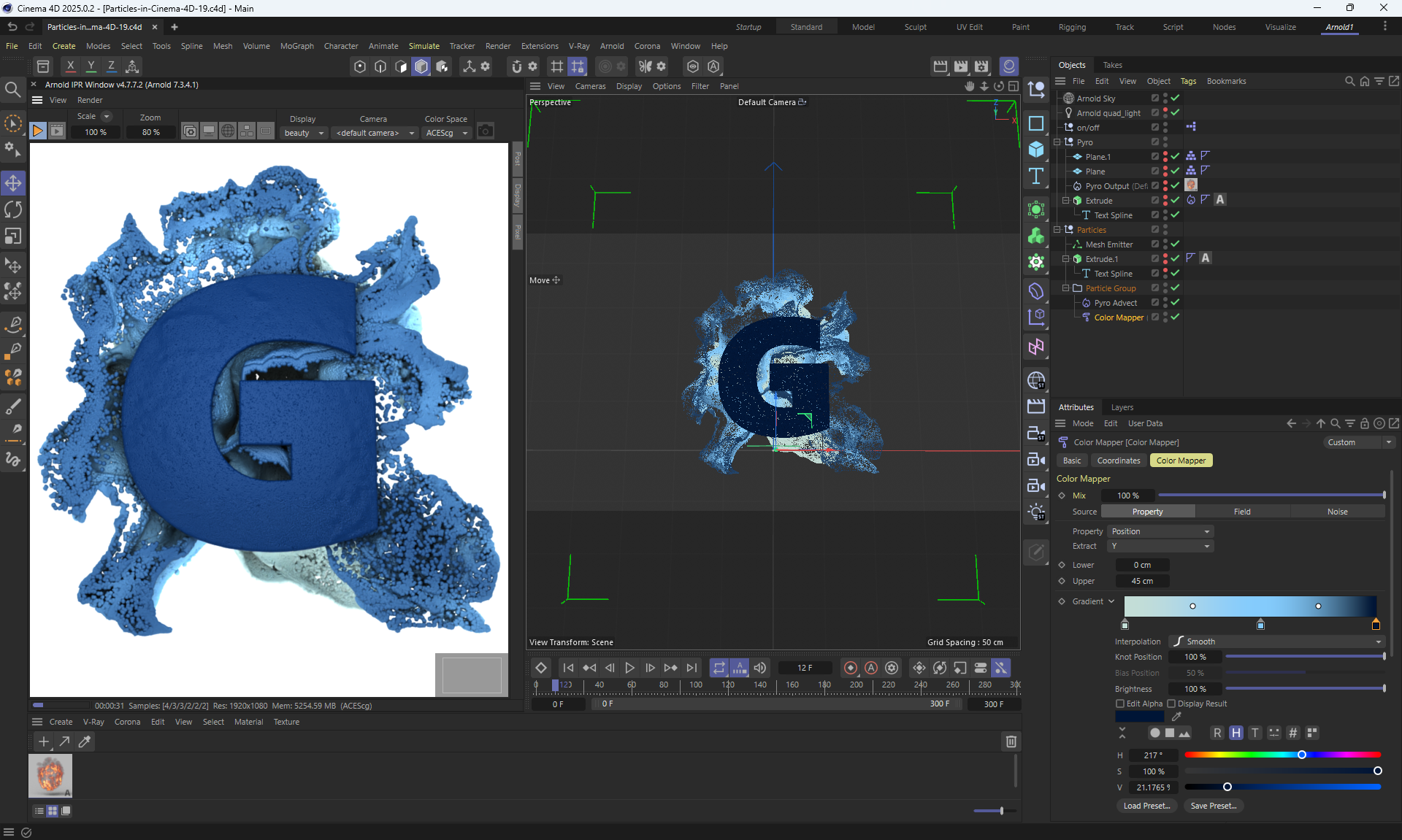Select Field as the Source
The image size is (1402, 840).
tap(1242, 512)
